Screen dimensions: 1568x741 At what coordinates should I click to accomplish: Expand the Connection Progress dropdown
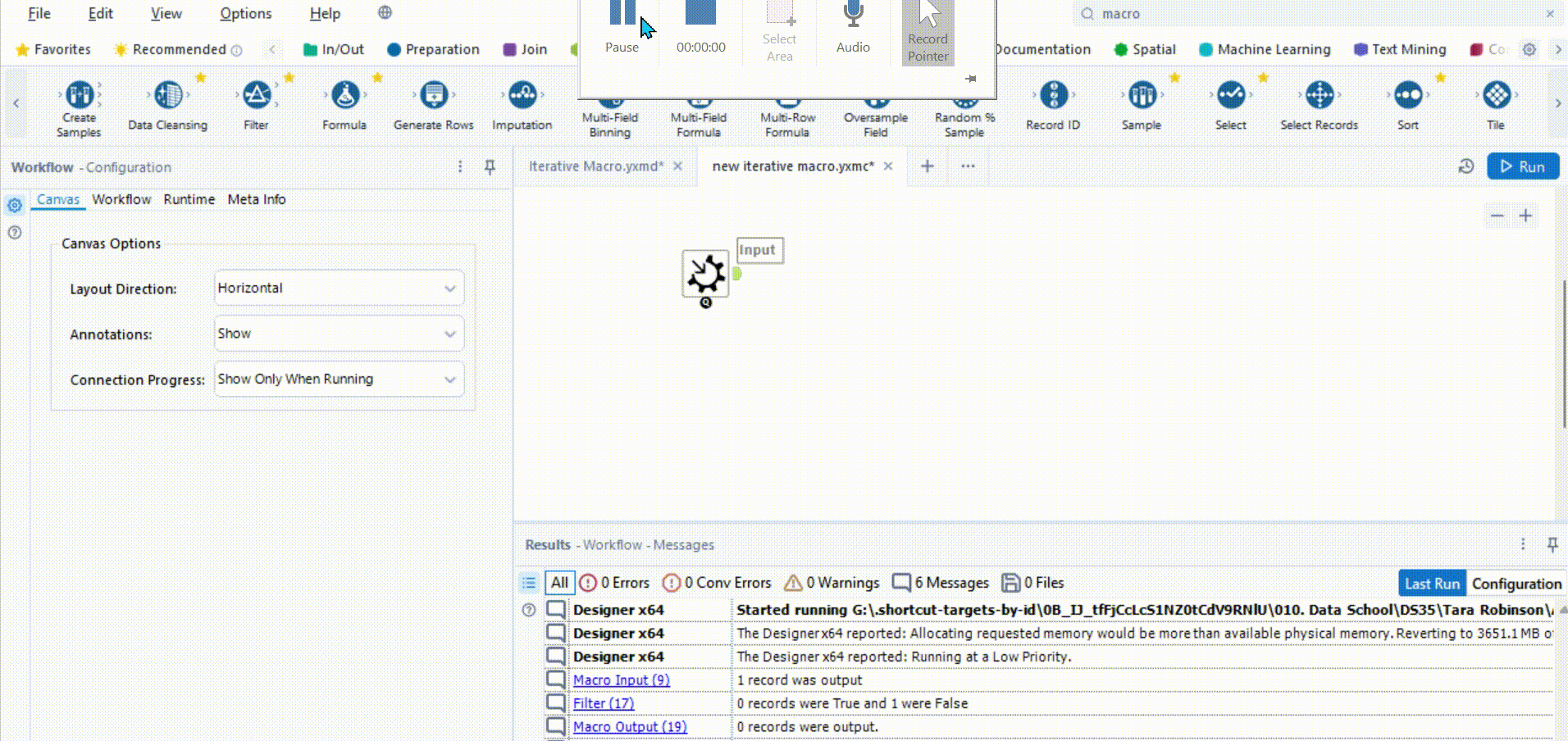click(339, 380)
